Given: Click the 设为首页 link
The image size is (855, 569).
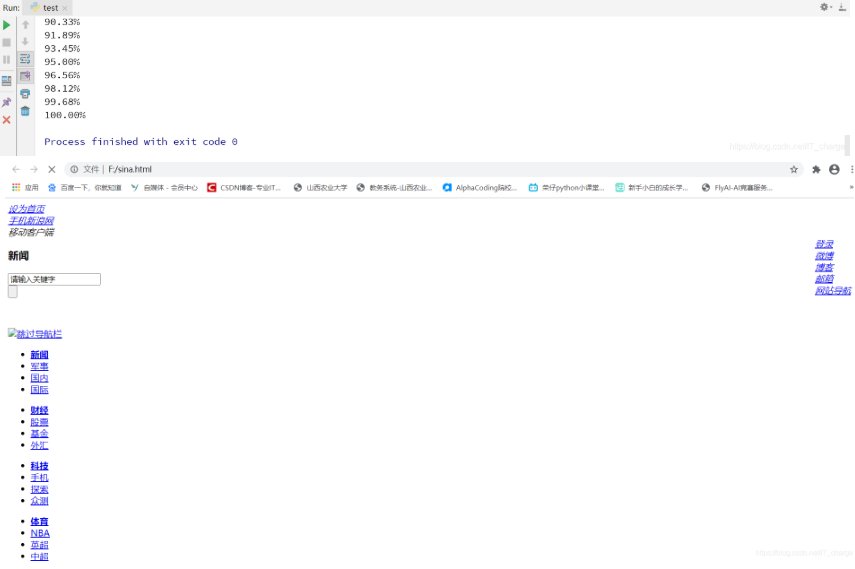Looking at the screenshot, I should tap(26, 209).
